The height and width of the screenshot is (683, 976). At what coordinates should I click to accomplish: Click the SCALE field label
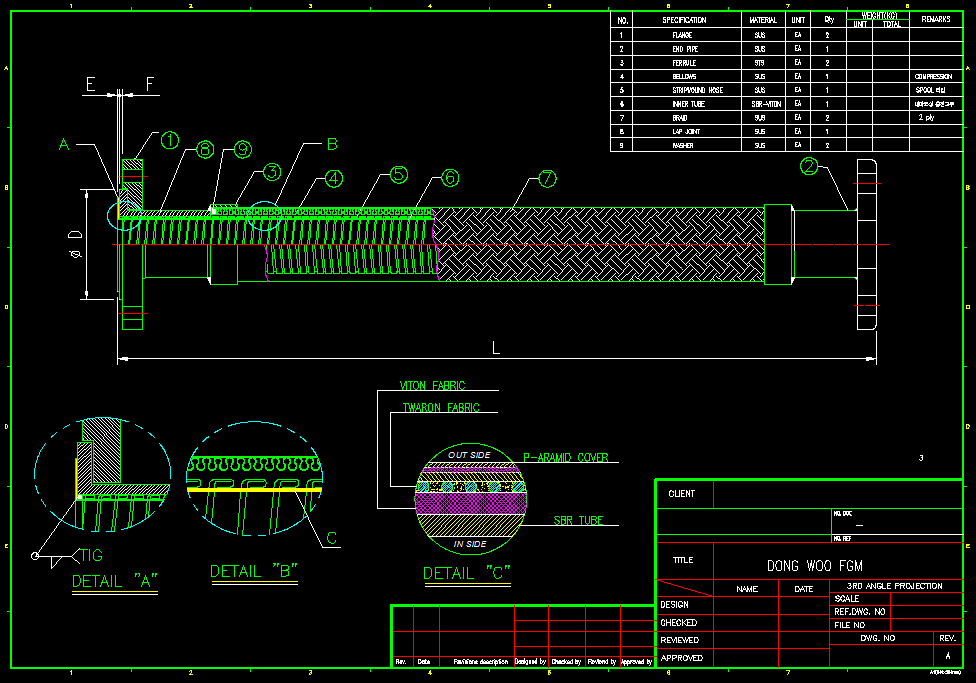pos(847,598)
